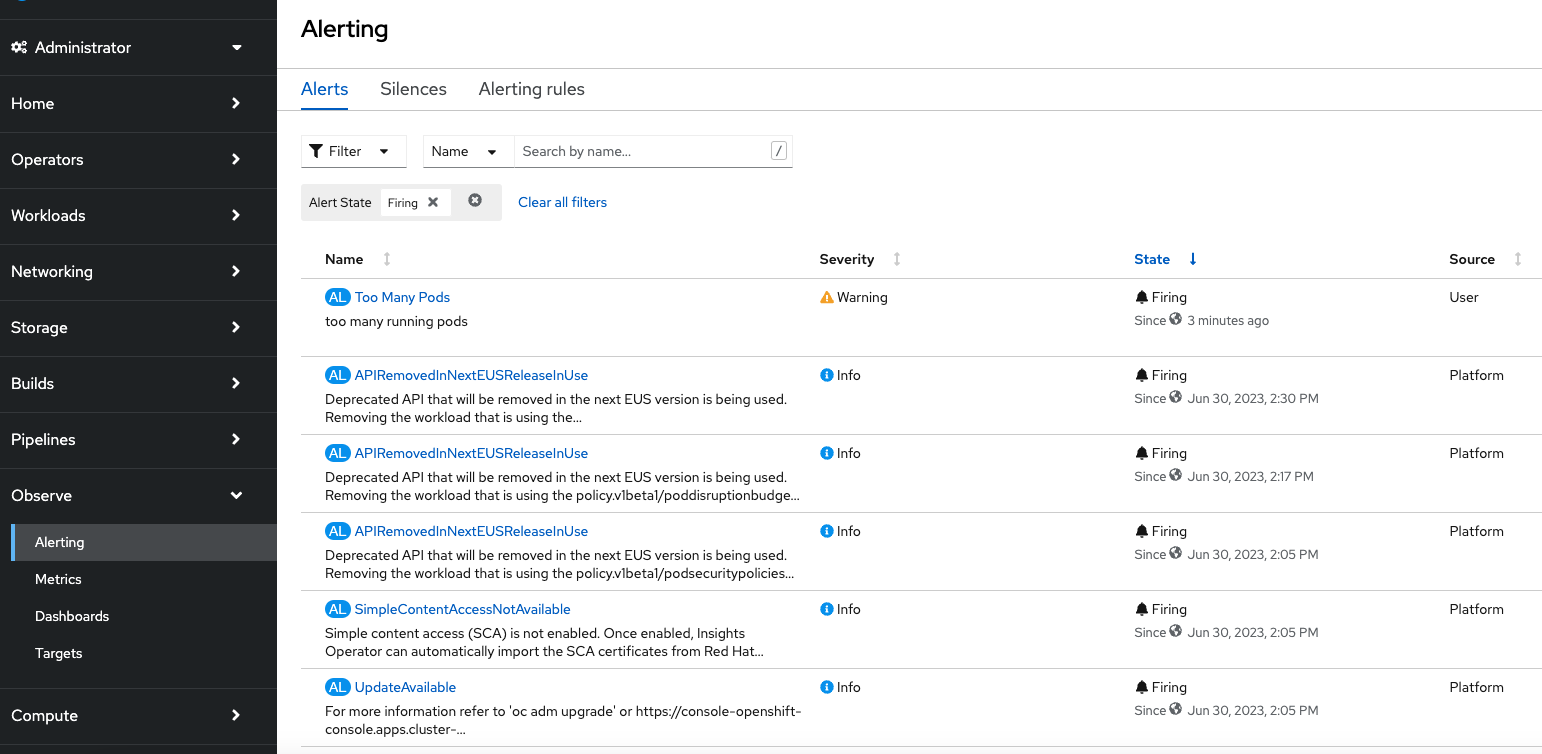Open the Too Many Pods alert details
Viewport: 1542px width, 754px height.
[x=401, y=297]
